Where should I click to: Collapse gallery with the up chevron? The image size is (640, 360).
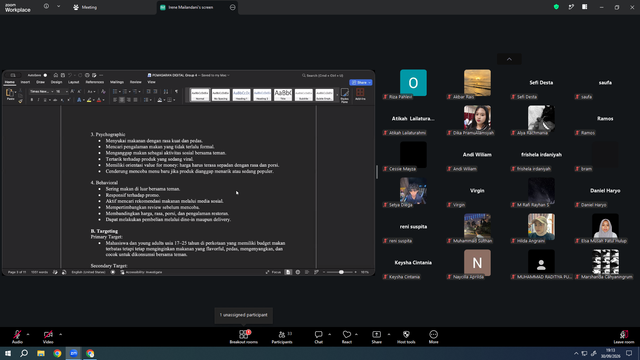(x=509, y=59)
